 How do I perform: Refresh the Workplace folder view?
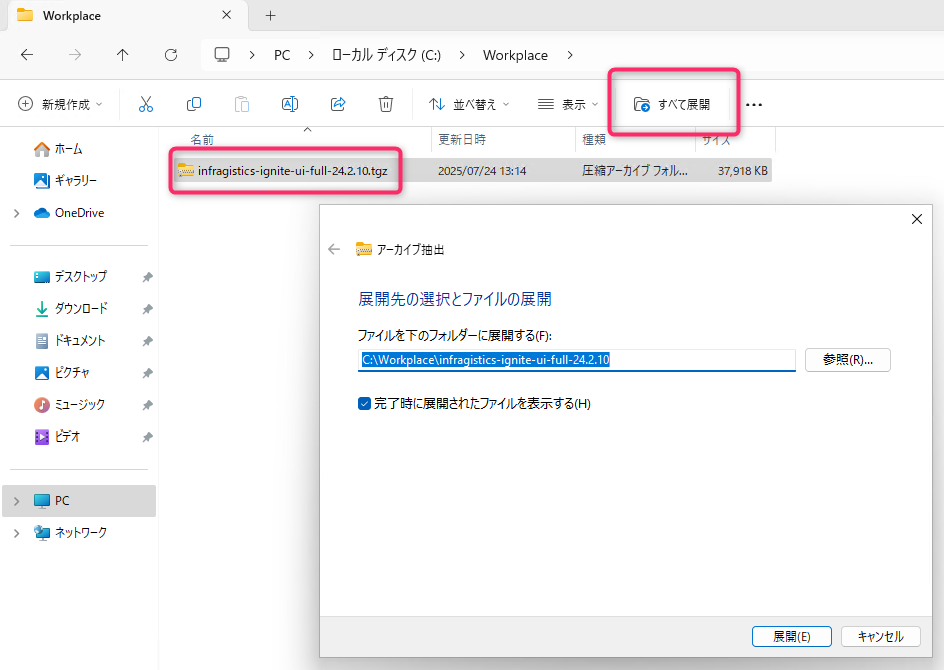tap(171, 55)
